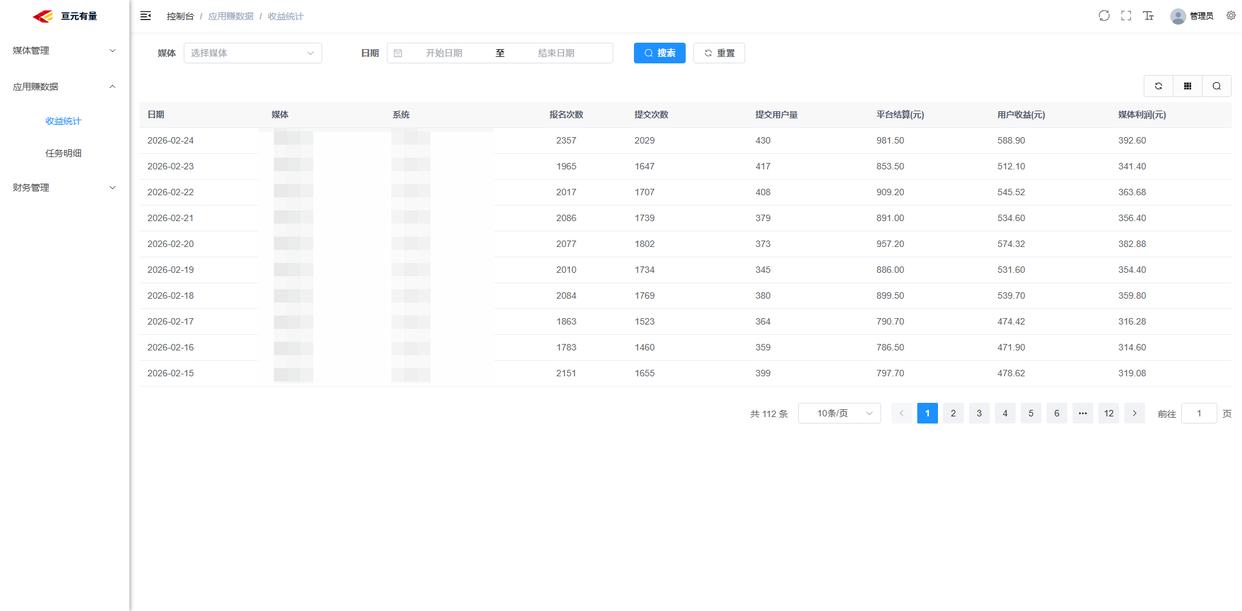This screenshot has height=611, width=1242.
Task: Expand the 财务管理 sidebar menu
Action: point(64,187)
